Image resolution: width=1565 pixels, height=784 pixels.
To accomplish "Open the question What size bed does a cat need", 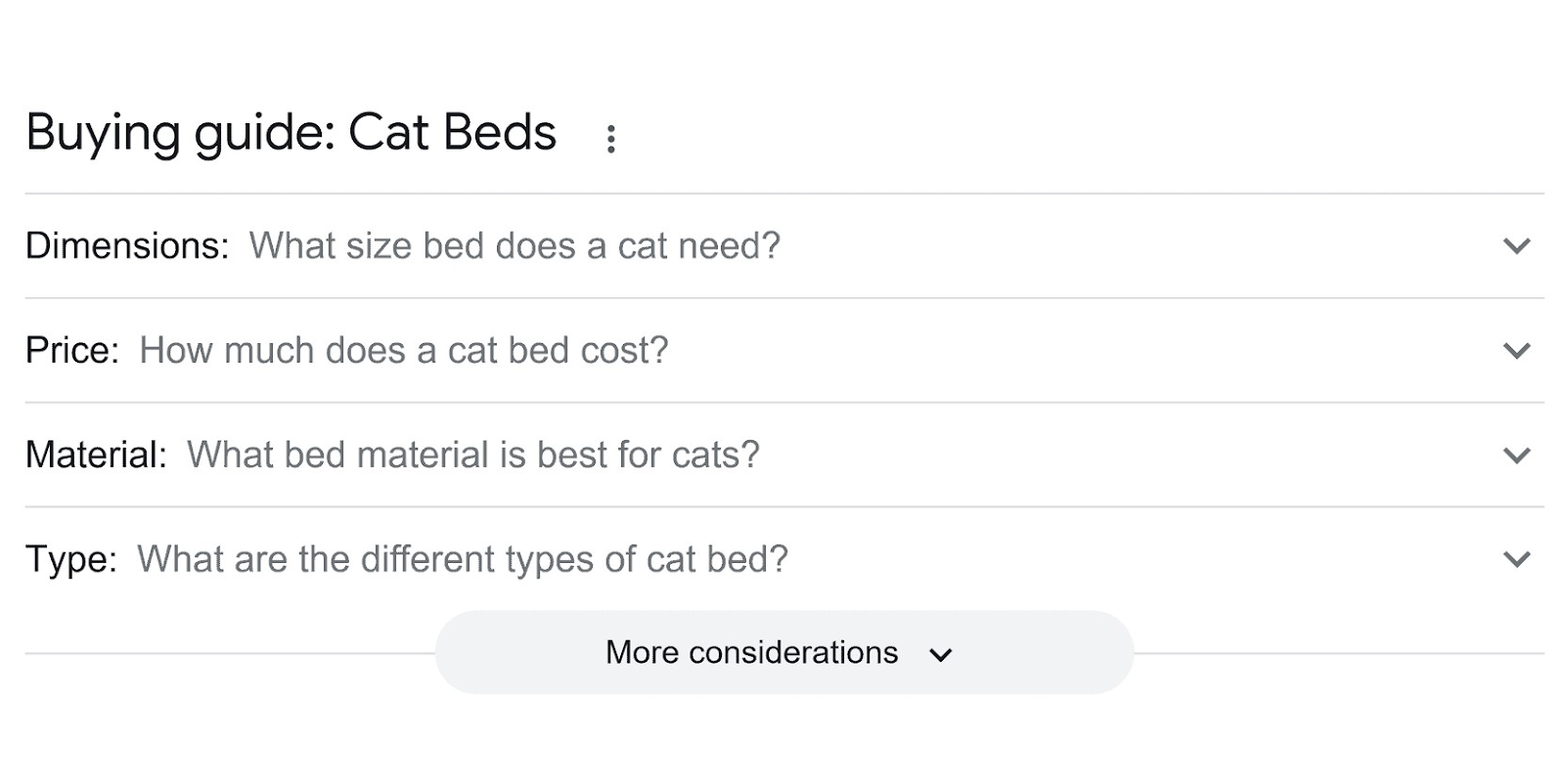I will tap(515, 246).
